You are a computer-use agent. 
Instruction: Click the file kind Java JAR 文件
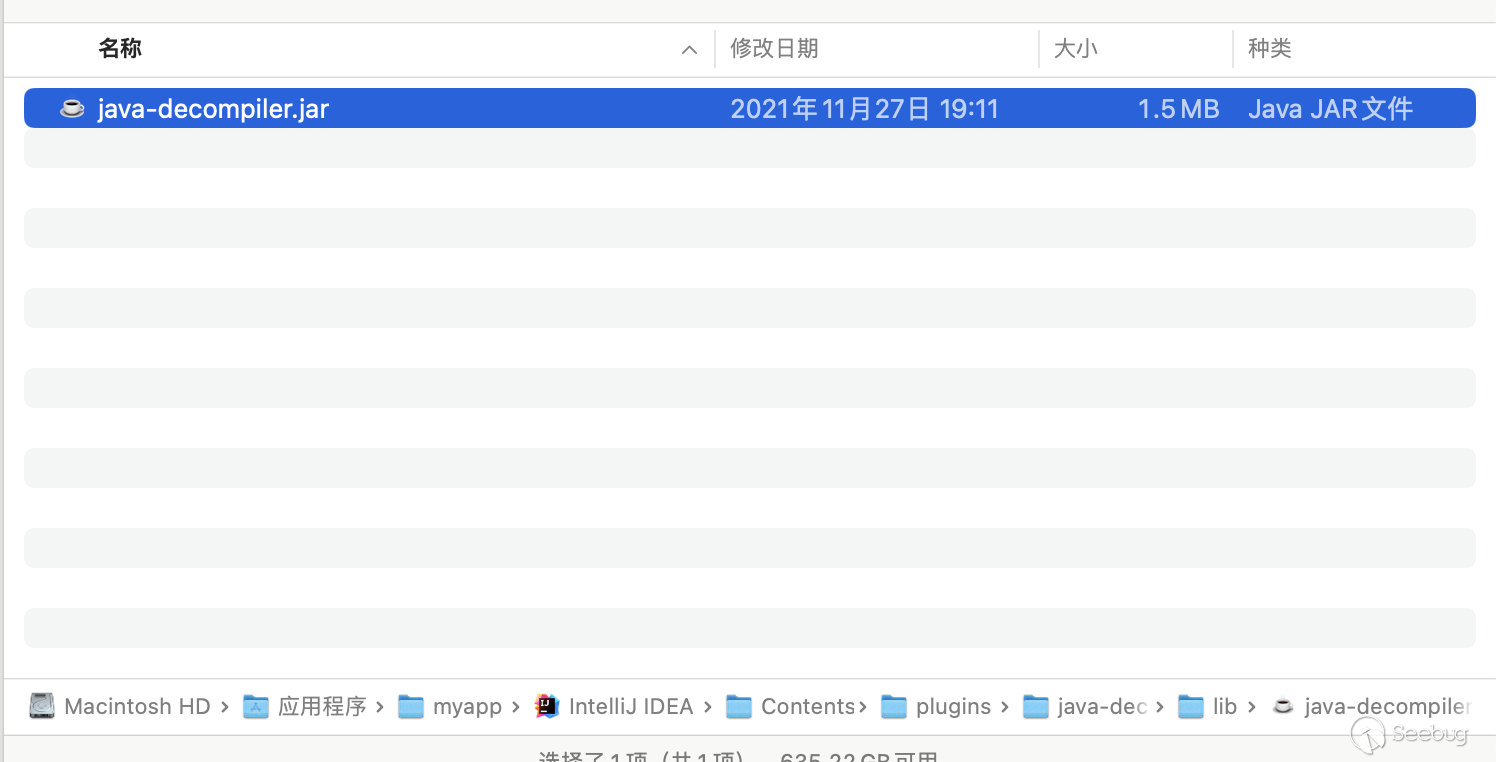pyautogui.click(x=1330, y=109)
